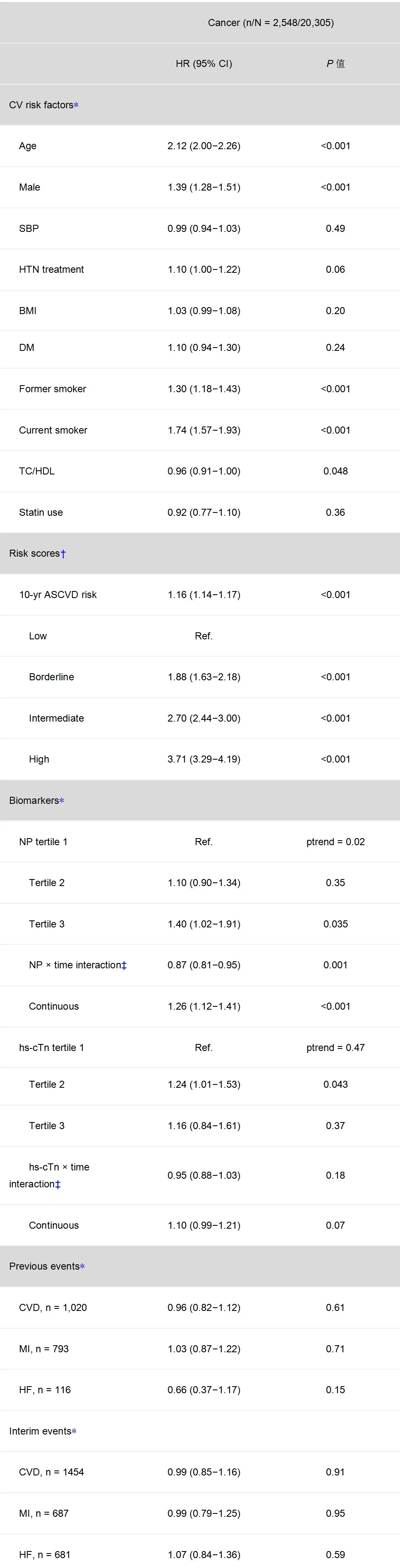Click the HF, n = 116 row label
This screenshot has width=400, height=1568.
tap(44, 1390)
